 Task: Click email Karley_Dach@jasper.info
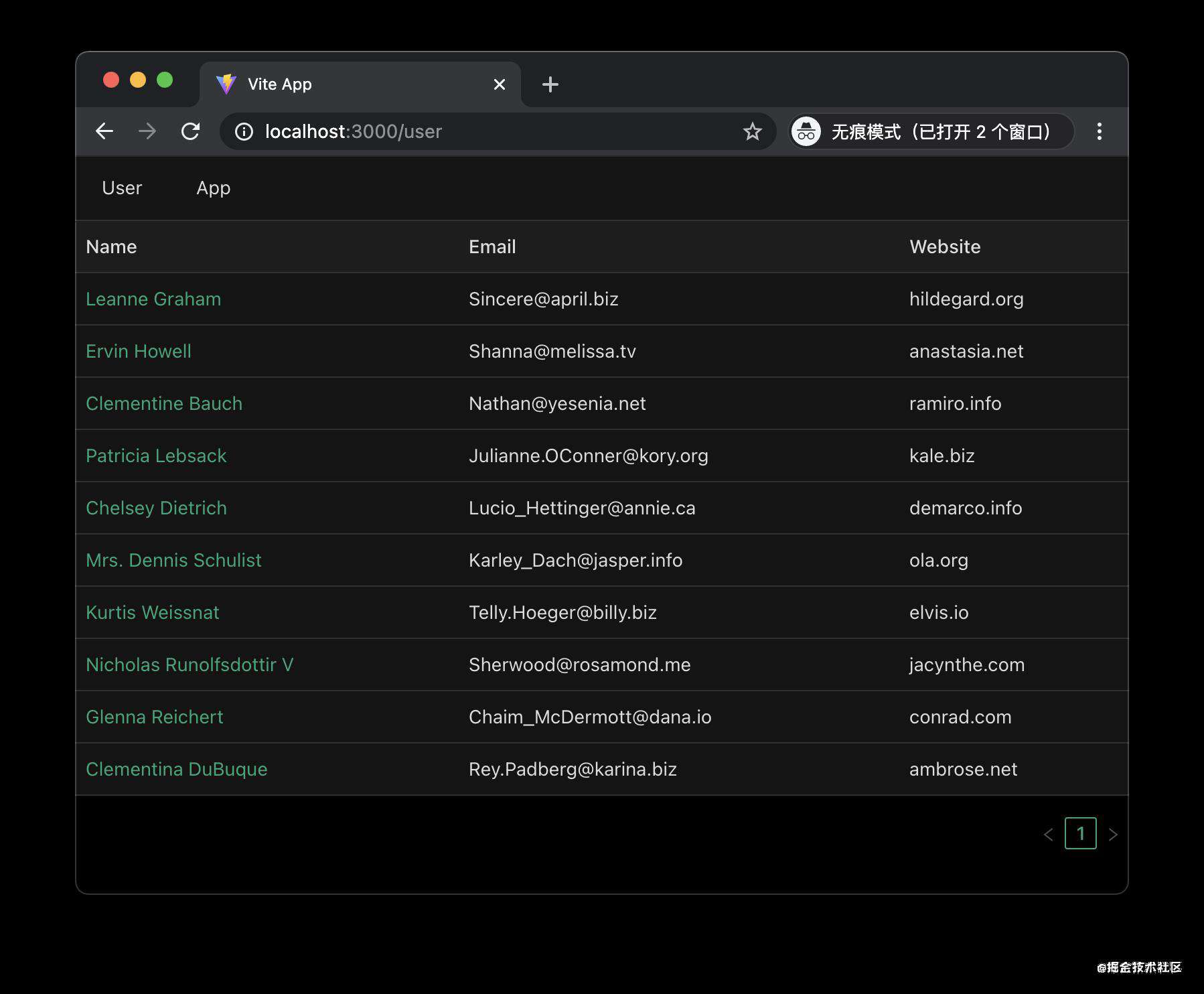[576, 561]
